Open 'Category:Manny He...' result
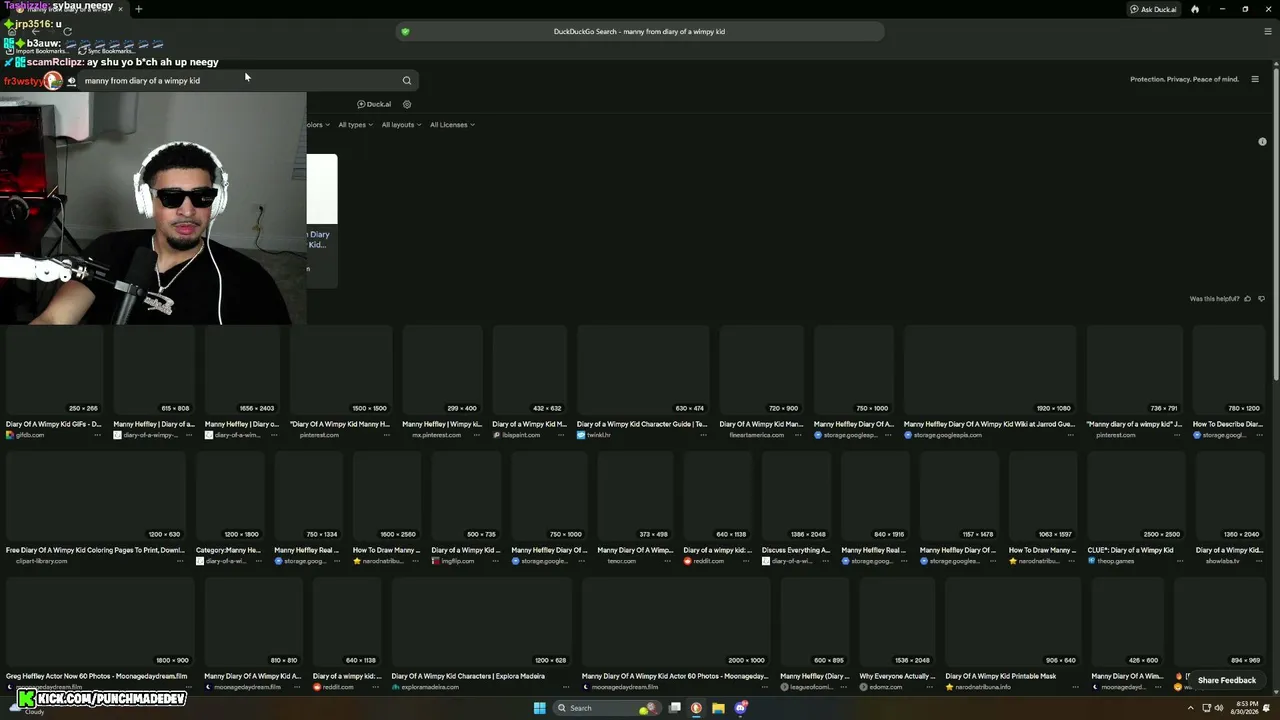This screenshot has width=1280, height=720. [x=228, y=550]
